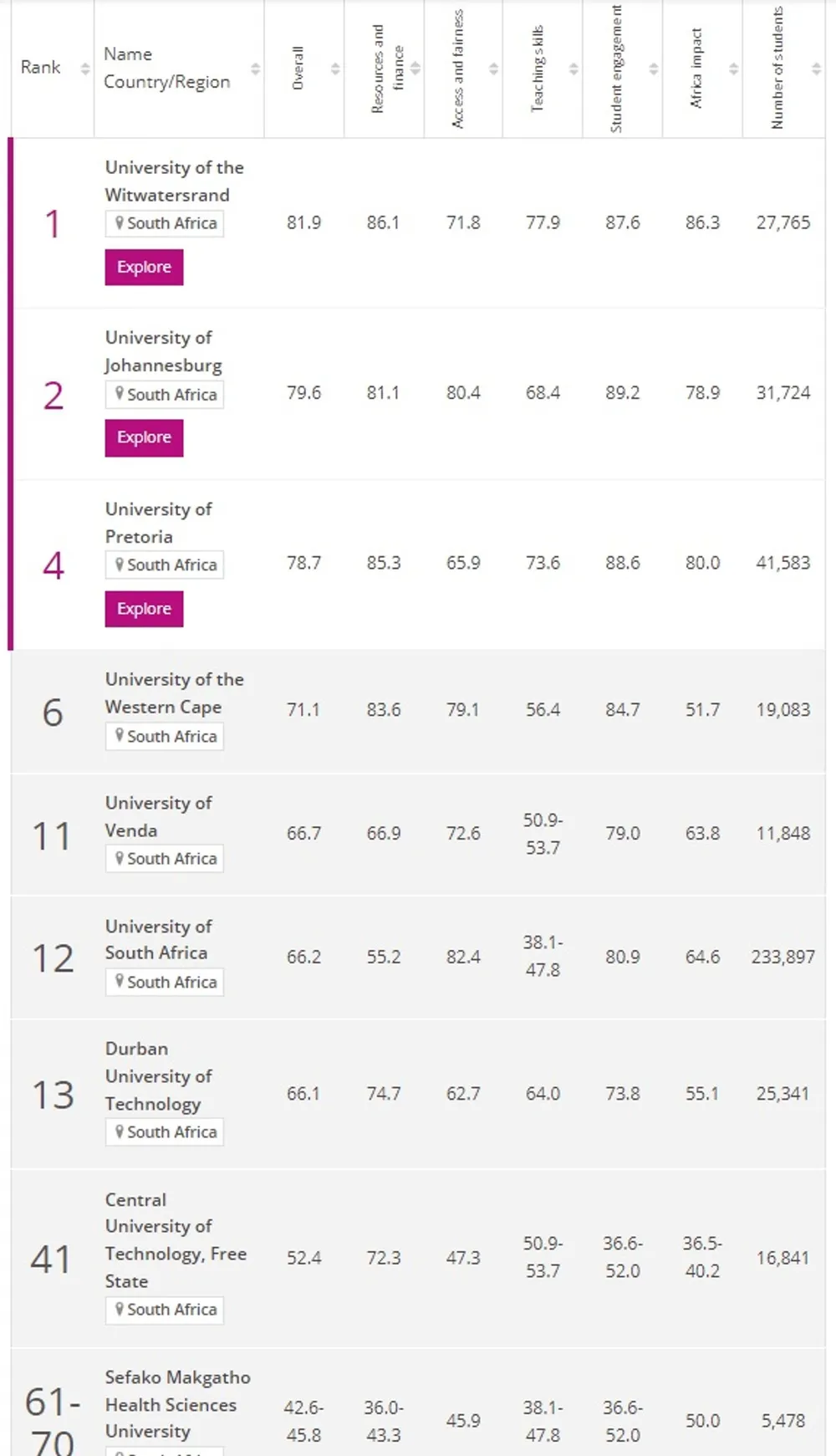Open University of the Western Cape link

(174, 693)
